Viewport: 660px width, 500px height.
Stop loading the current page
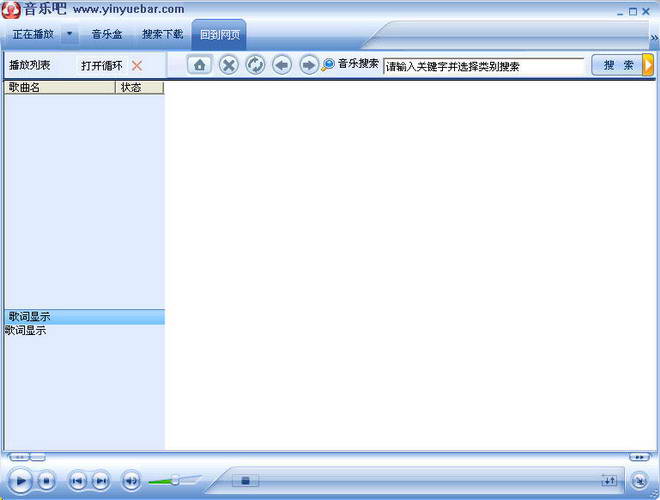coord(228,65)
